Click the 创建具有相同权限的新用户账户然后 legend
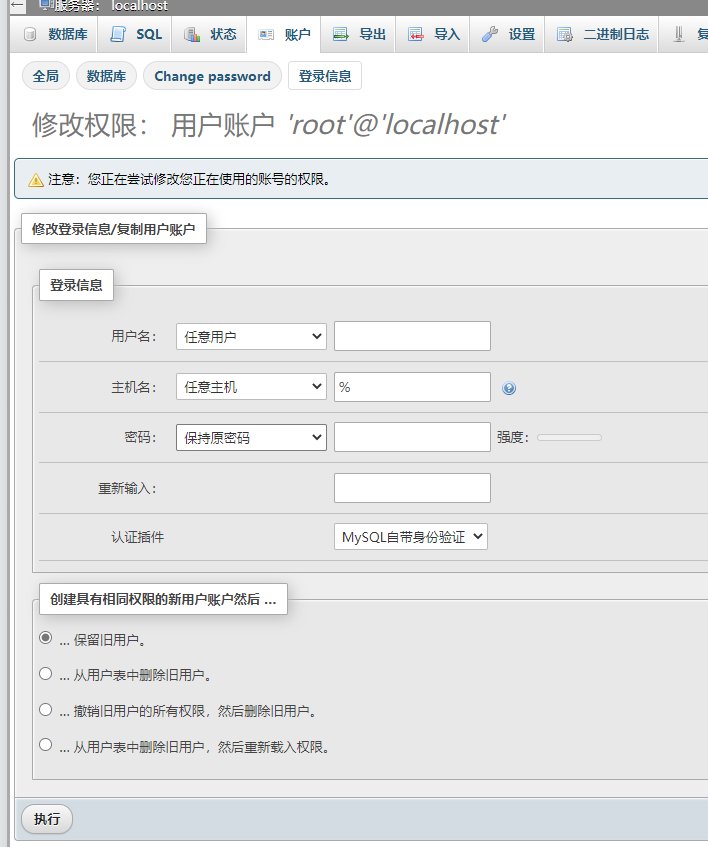708x847 pixels. point(163,599)
